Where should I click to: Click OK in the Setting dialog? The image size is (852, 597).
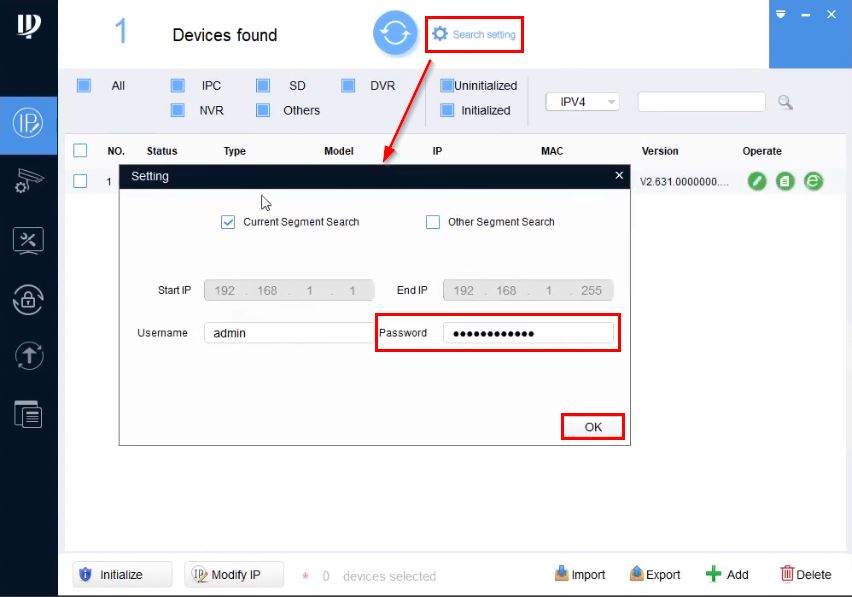pos(593,427)
